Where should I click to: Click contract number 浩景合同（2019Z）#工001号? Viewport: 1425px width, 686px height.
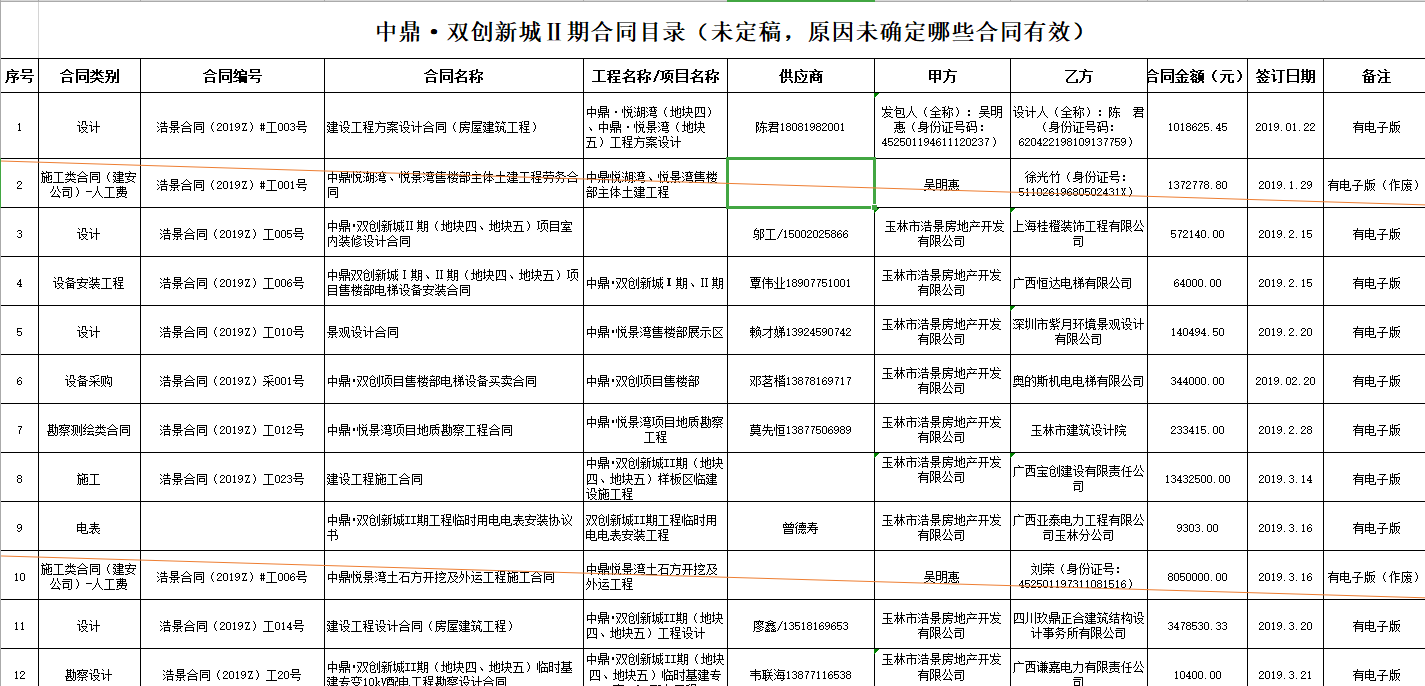click(232, 185)
